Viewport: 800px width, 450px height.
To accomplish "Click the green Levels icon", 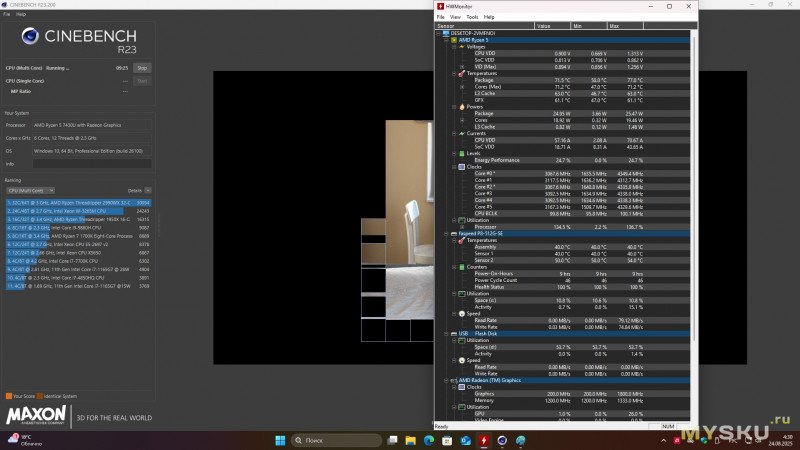I will (462, 153).
